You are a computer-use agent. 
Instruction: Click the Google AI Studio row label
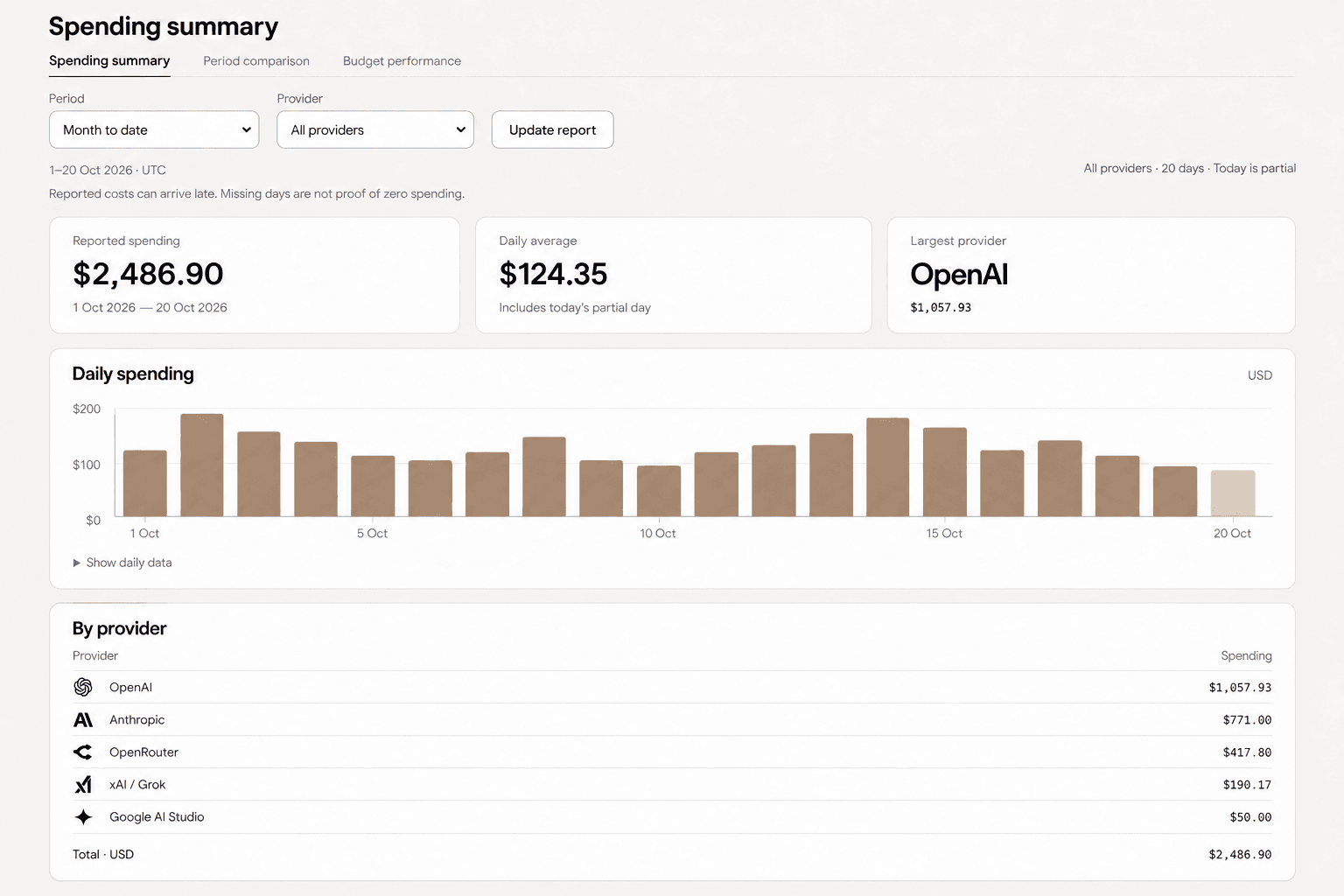pyautogui.click(x=157, y=816)
